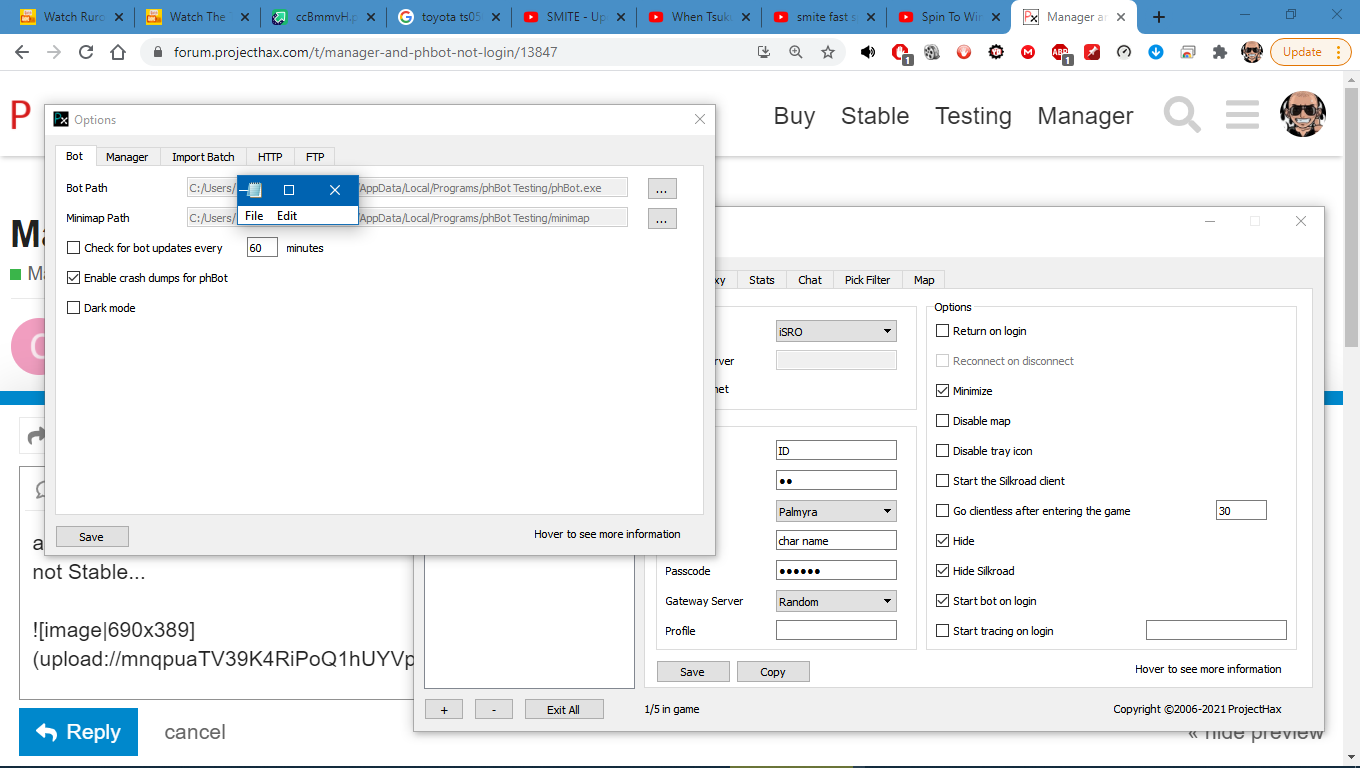Open the Chrome extensions puzzle icon
Screen dimensions: 1360x768
(x=1219, y=52)
